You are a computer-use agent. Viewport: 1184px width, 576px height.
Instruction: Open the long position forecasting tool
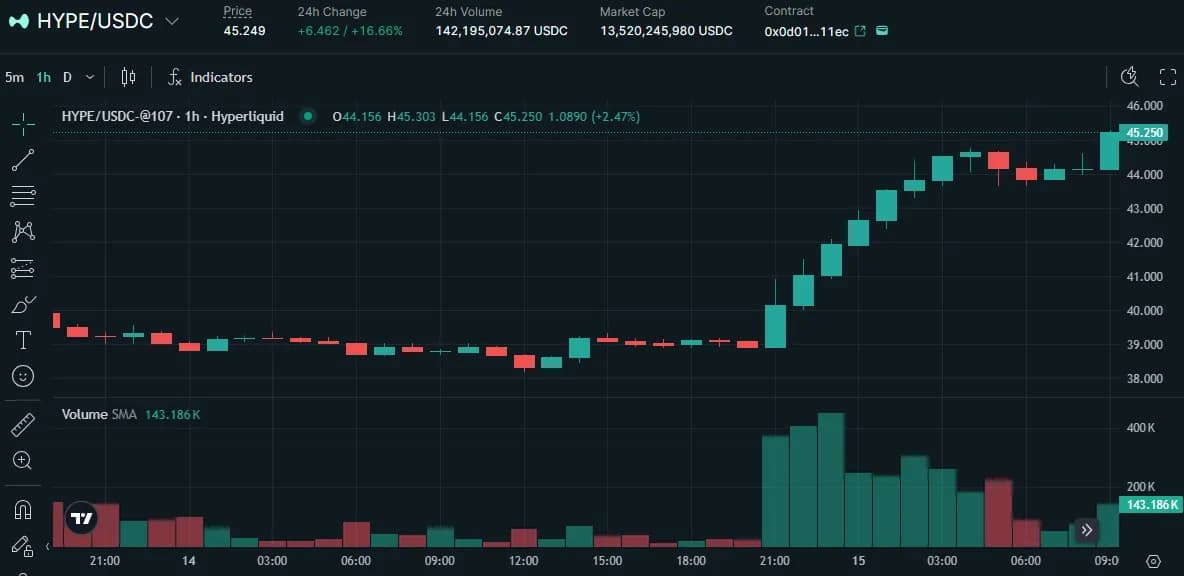point(23,268)
